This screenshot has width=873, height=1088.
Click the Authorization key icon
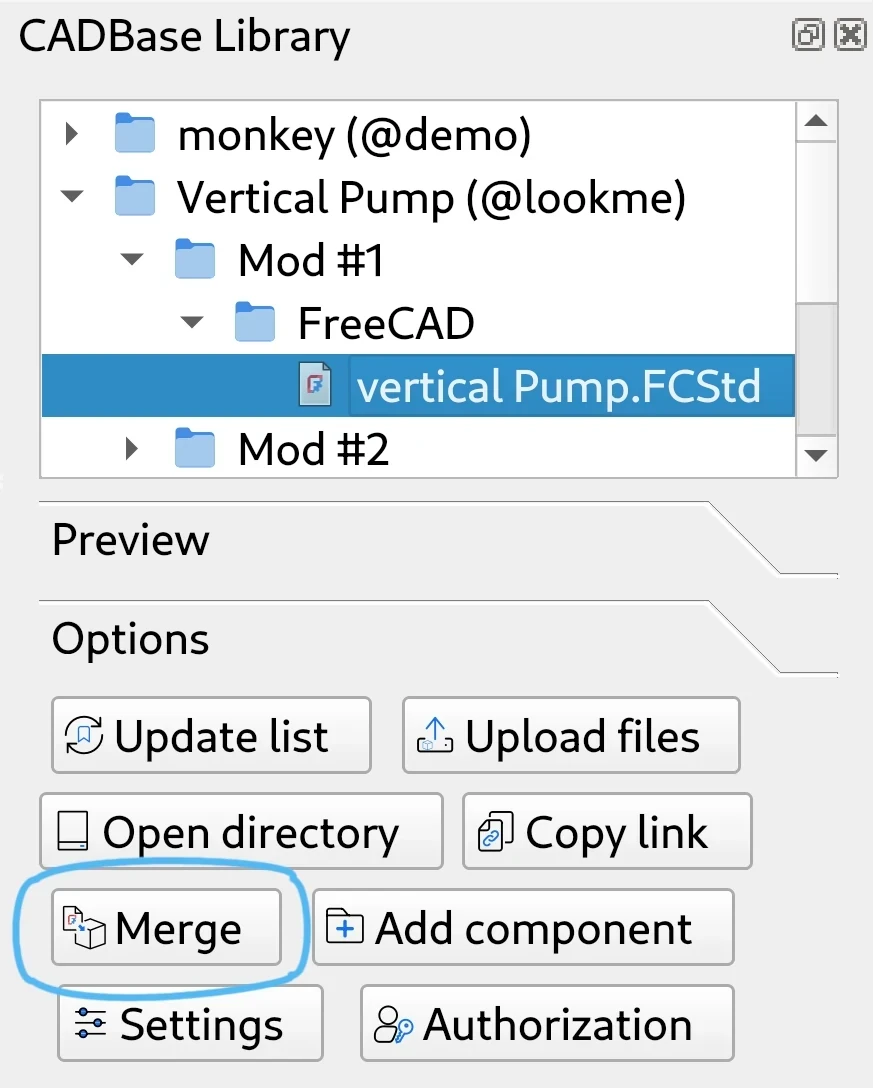click(x=394, y=1023)
